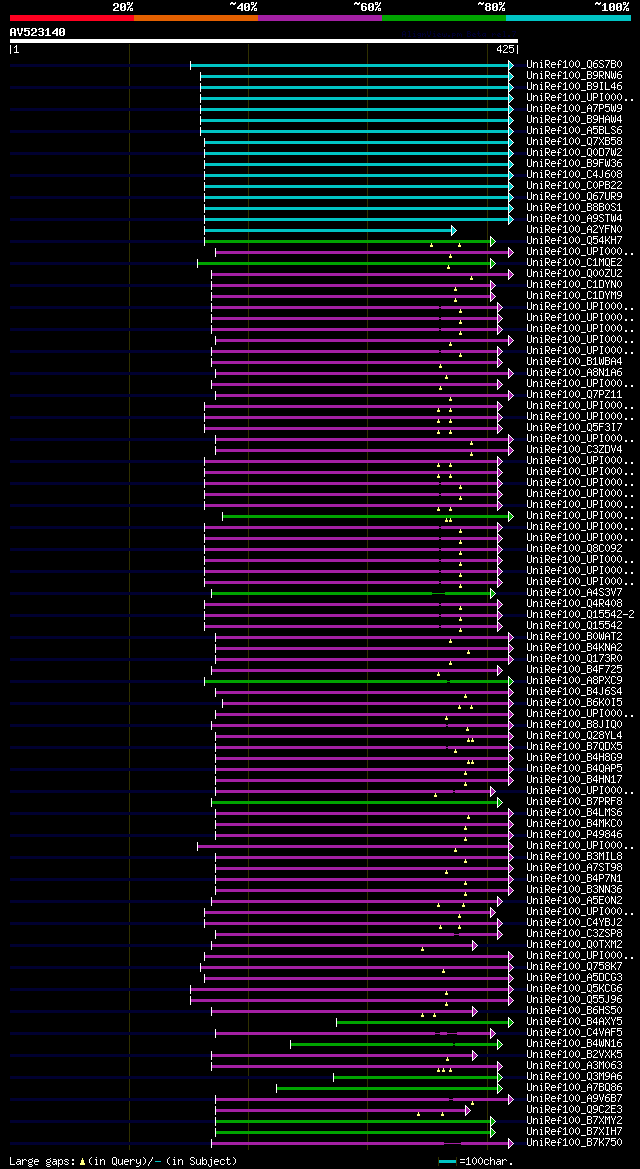Select hit name UniRef100_Q9C2E3
The width and height of the screenshot is (640, 1169).
(x=574, y=1109)
